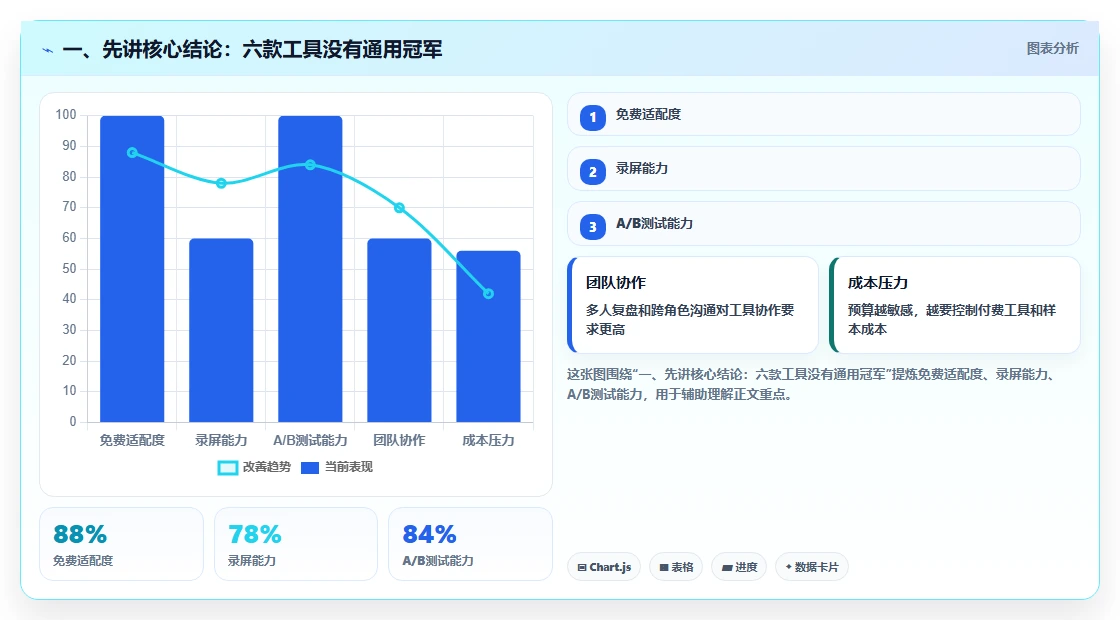Click the 成本压力 bar in the chart

coord(489,336)
